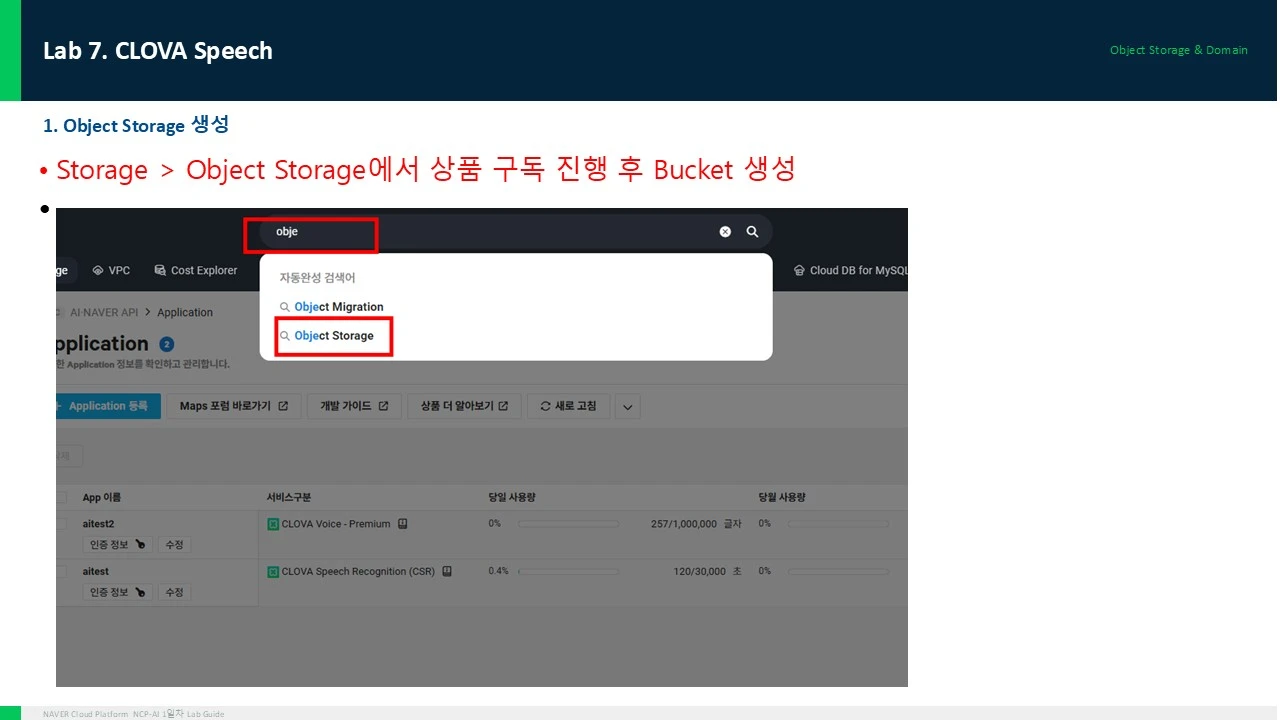Open Cloud DB for MySQL shortcut
The width and height of the screenshot is (1280, 720).
pyautogui.click(x=851, y=270)
